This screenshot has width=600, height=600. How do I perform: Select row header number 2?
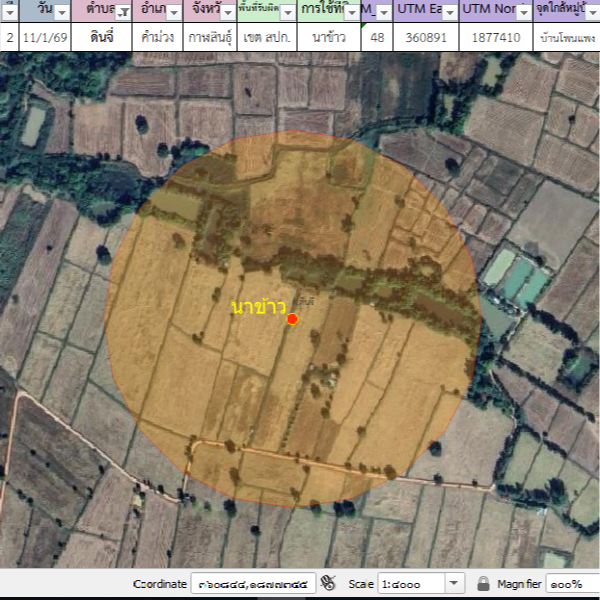9,38
